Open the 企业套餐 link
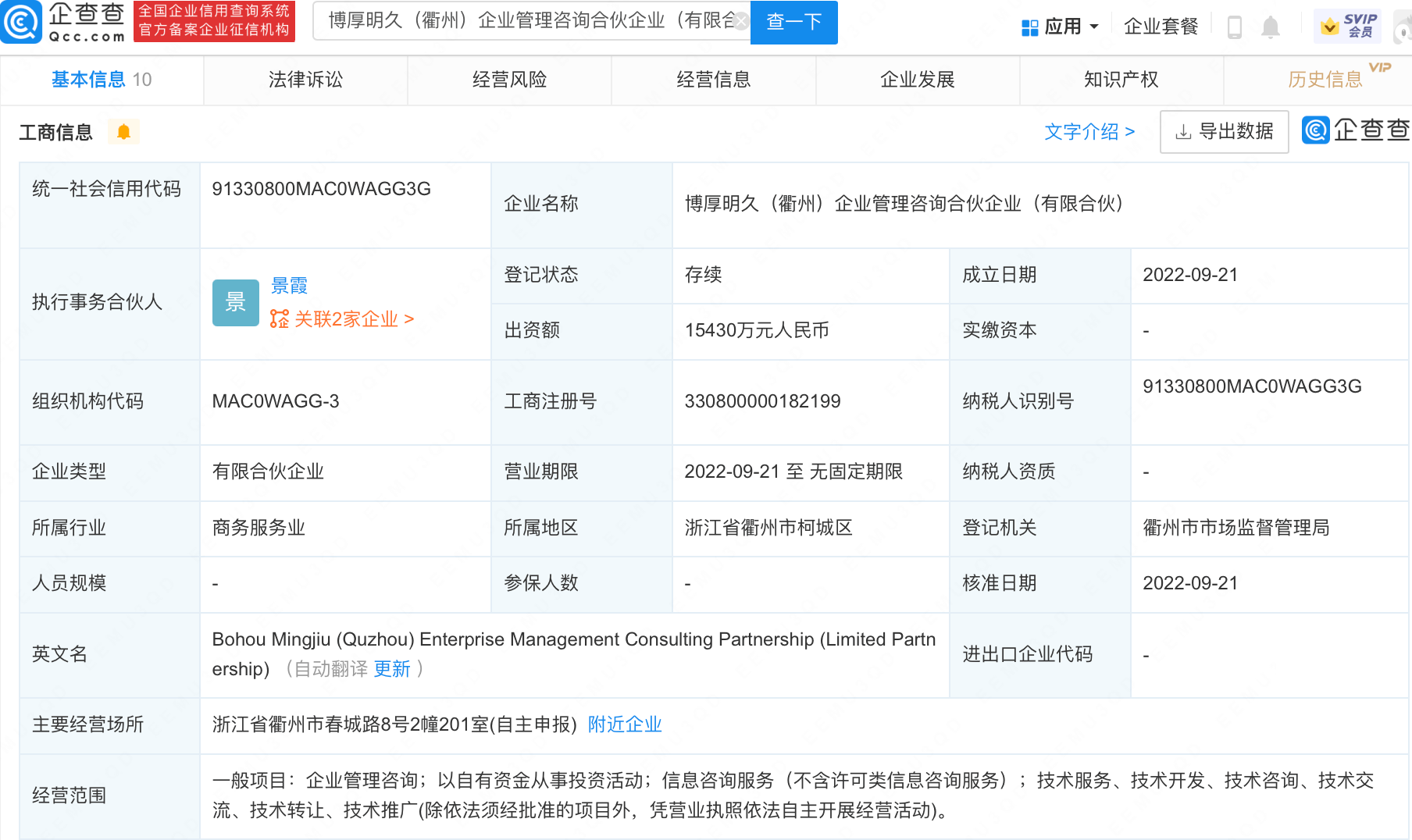 click(x=1161, y=27)
